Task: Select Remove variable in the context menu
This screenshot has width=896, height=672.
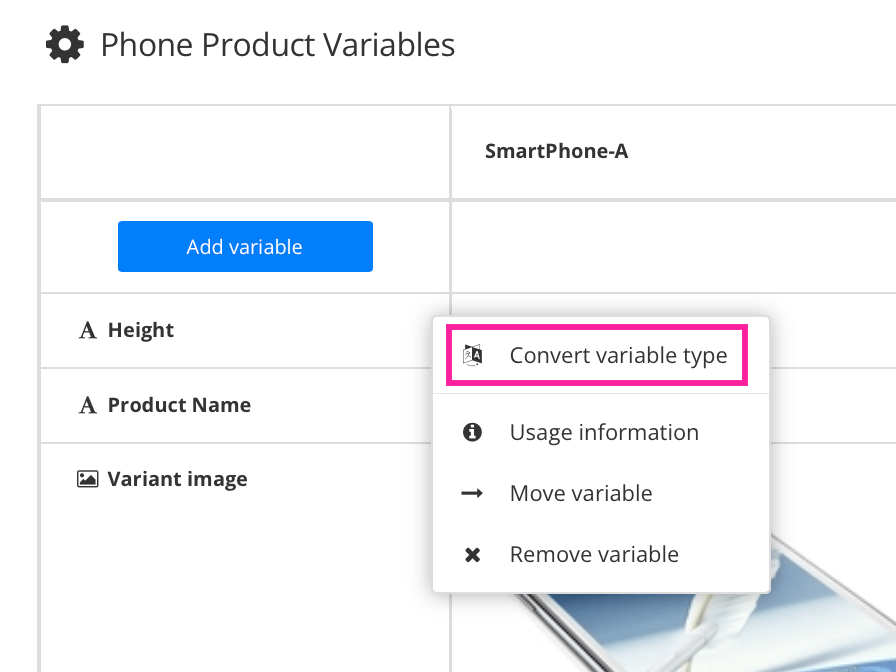Action: click(594, 554)
